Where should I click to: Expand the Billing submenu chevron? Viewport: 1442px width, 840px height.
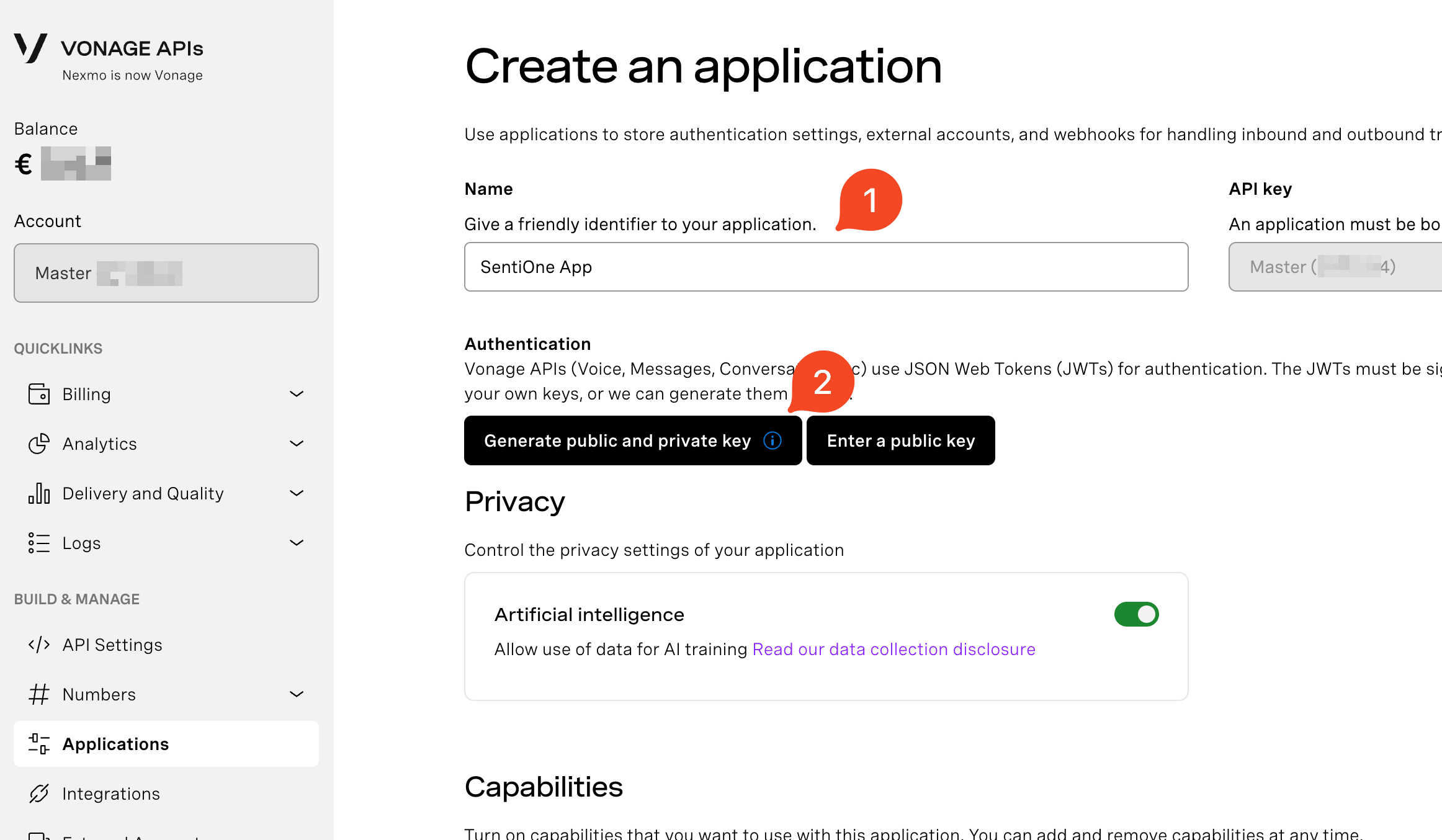[x=297, y=394]
